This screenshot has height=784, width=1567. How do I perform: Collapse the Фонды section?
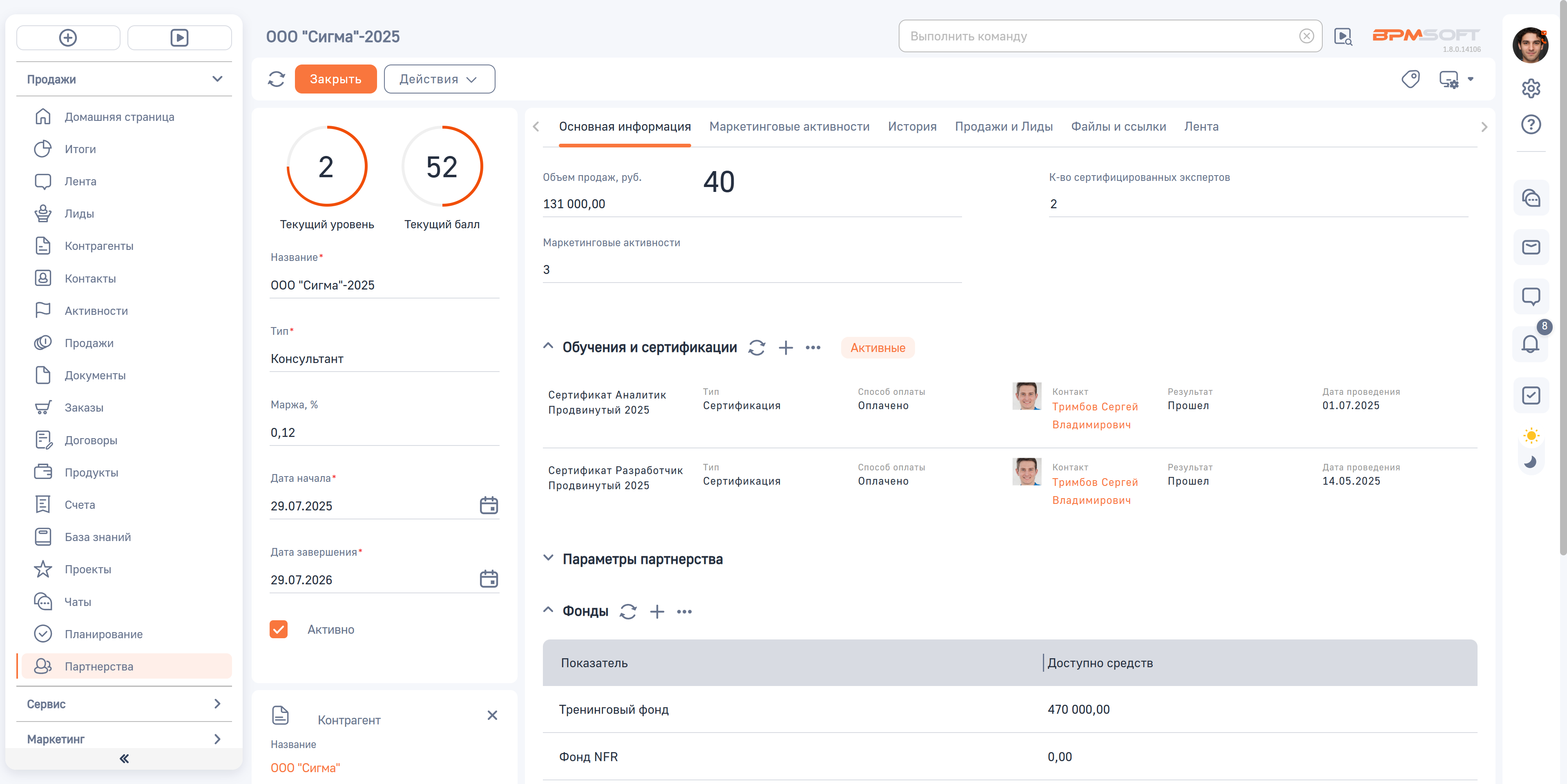[x=548, y=610]
